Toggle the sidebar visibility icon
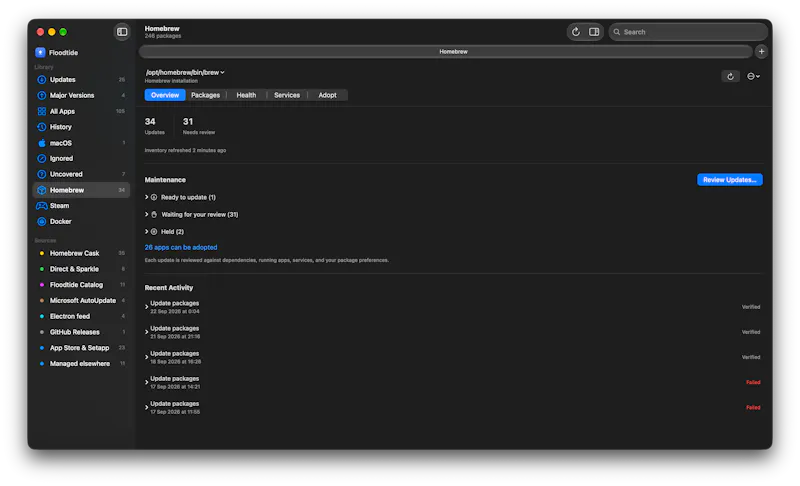The width and height of the screenshot is (800, 486). (x=122, y=32)
